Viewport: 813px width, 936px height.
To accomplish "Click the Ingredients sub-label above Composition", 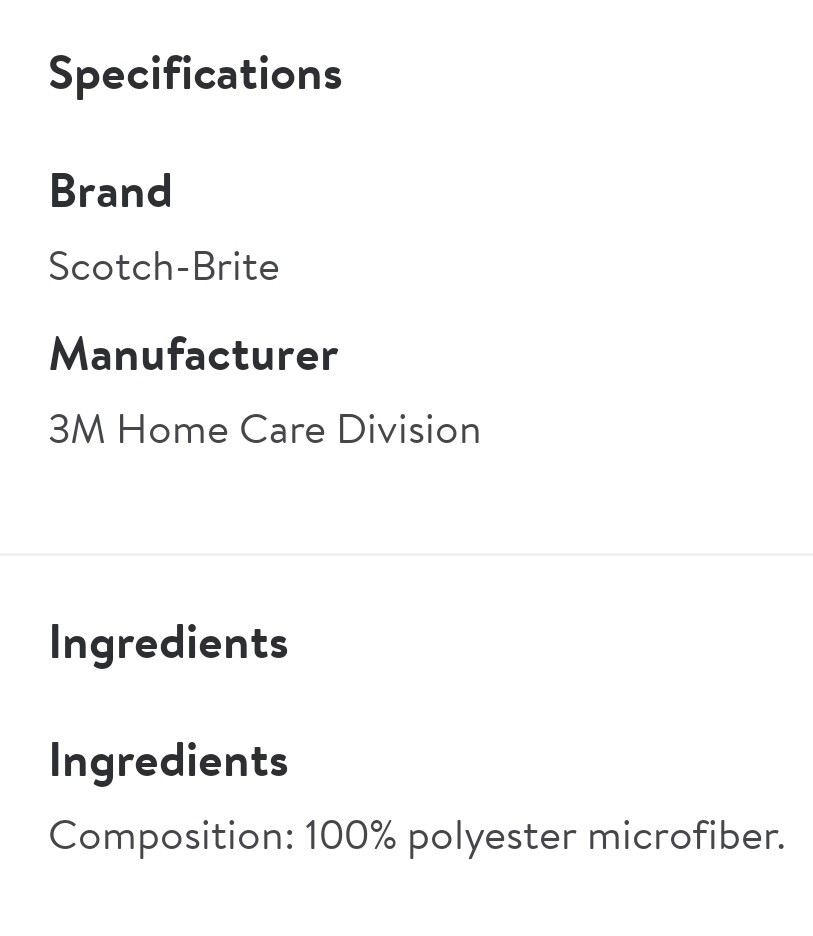I will click(x=169, y=762).
